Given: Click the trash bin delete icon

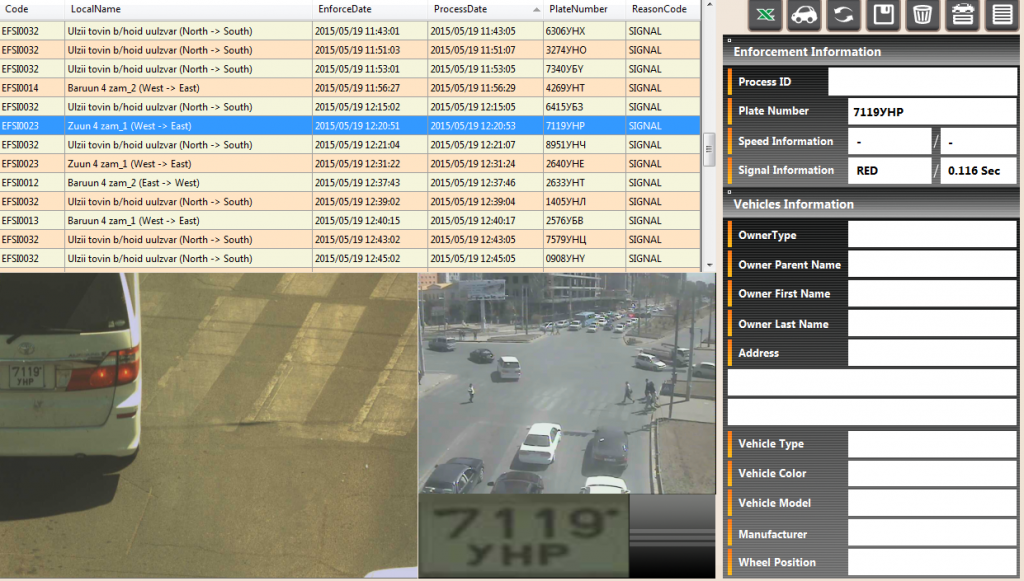Looking at the screenshot, I should tap(922, 15).
